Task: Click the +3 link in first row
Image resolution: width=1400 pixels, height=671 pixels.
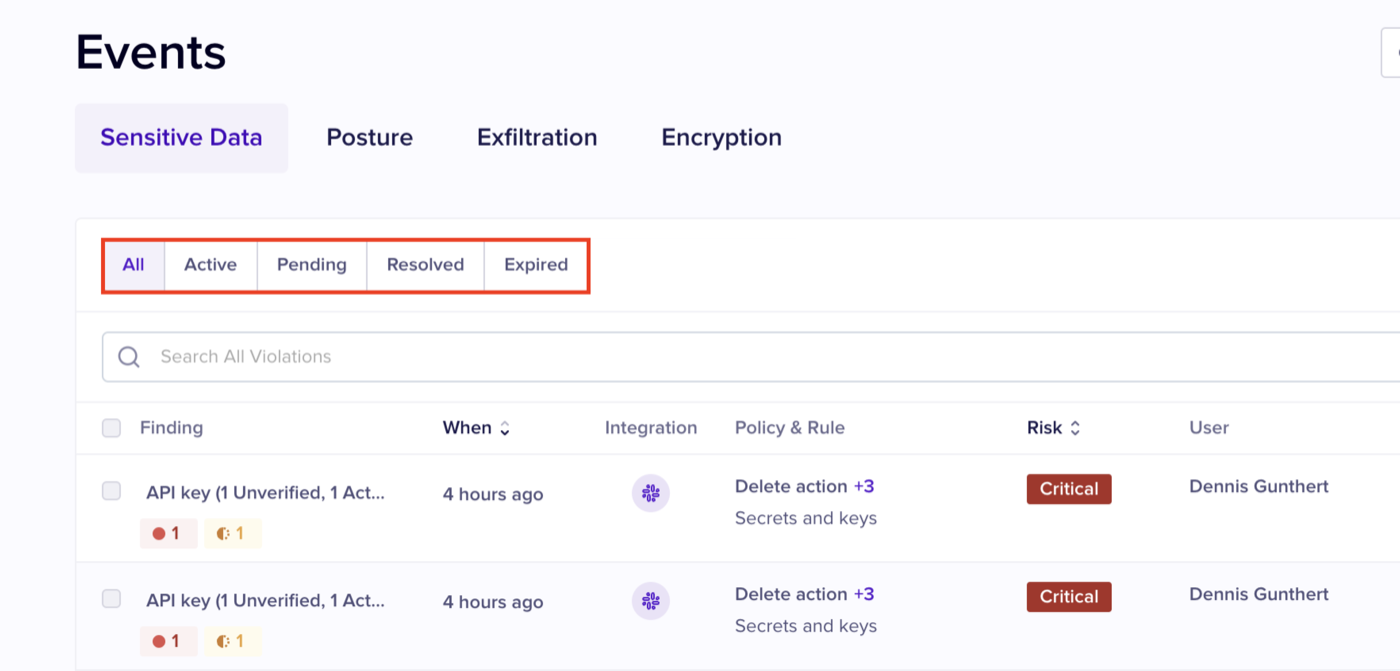Action: 864,486
